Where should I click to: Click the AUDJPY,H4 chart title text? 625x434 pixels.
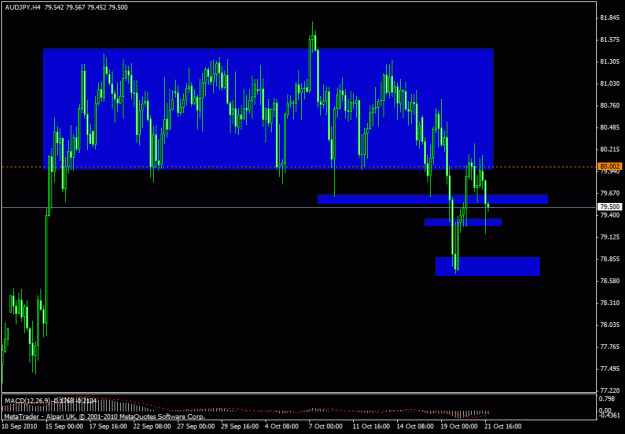(x=23, y=7)
